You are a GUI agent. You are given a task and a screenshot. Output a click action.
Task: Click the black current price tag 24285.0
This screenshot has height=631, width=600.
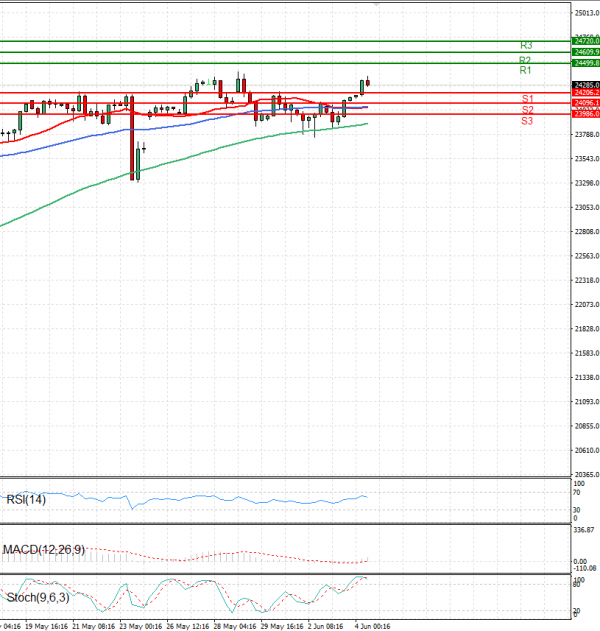coord(586,85)
